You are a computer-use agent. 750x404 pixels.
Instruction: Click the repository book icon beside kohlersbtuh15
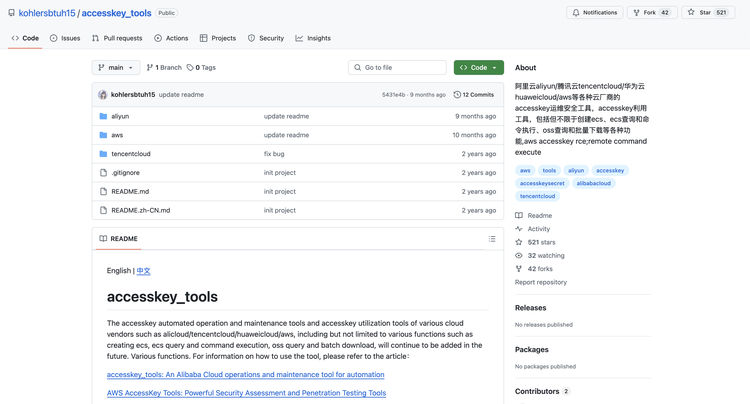pos(11,13)
